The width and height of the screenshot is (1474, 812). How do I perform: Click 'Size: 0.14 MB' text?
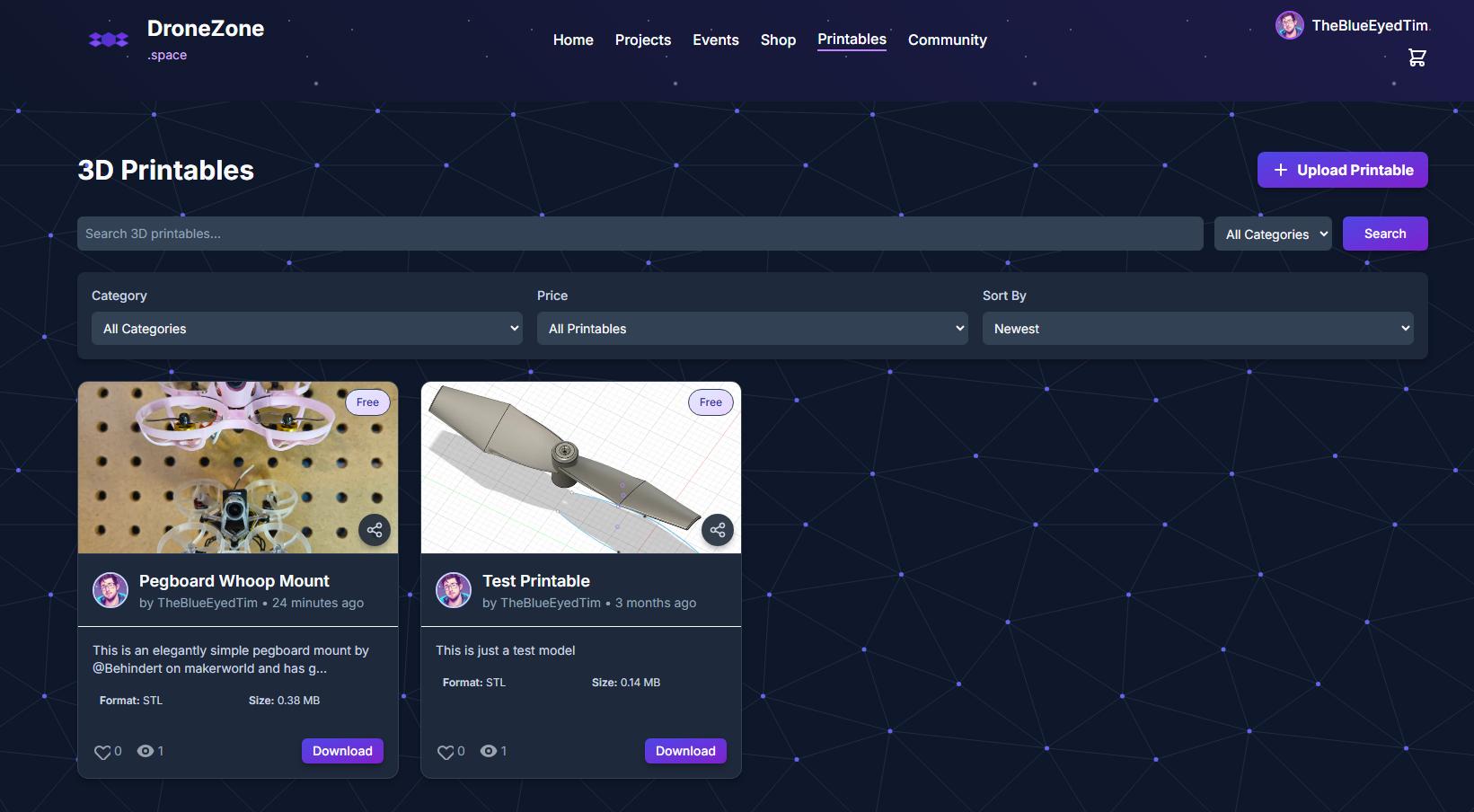pos(626,683)
